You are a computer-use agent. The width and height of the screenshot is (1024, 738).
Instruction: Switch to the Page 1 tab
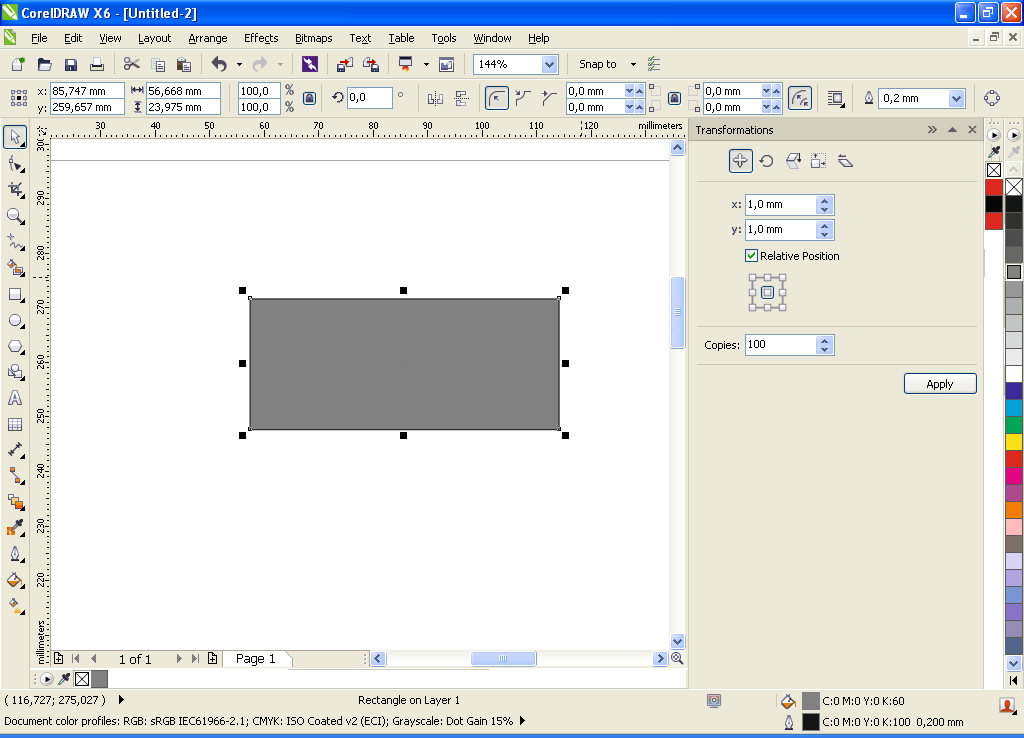click(255, 659)
